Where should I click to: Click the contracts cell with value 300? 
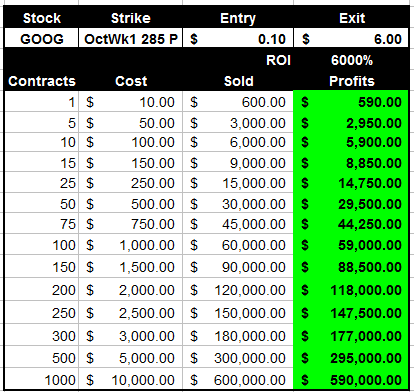tap(41, 335)
